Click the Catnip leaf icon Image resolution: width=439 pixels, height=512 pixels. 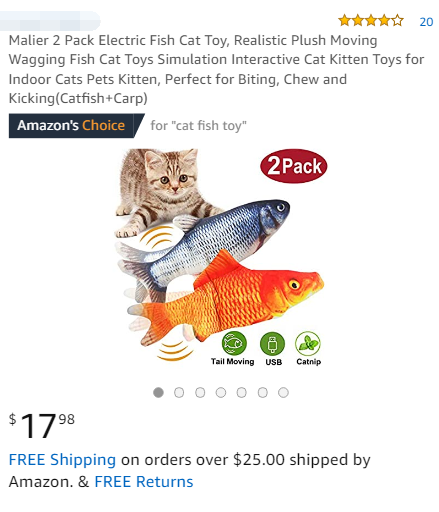[308, 343]
